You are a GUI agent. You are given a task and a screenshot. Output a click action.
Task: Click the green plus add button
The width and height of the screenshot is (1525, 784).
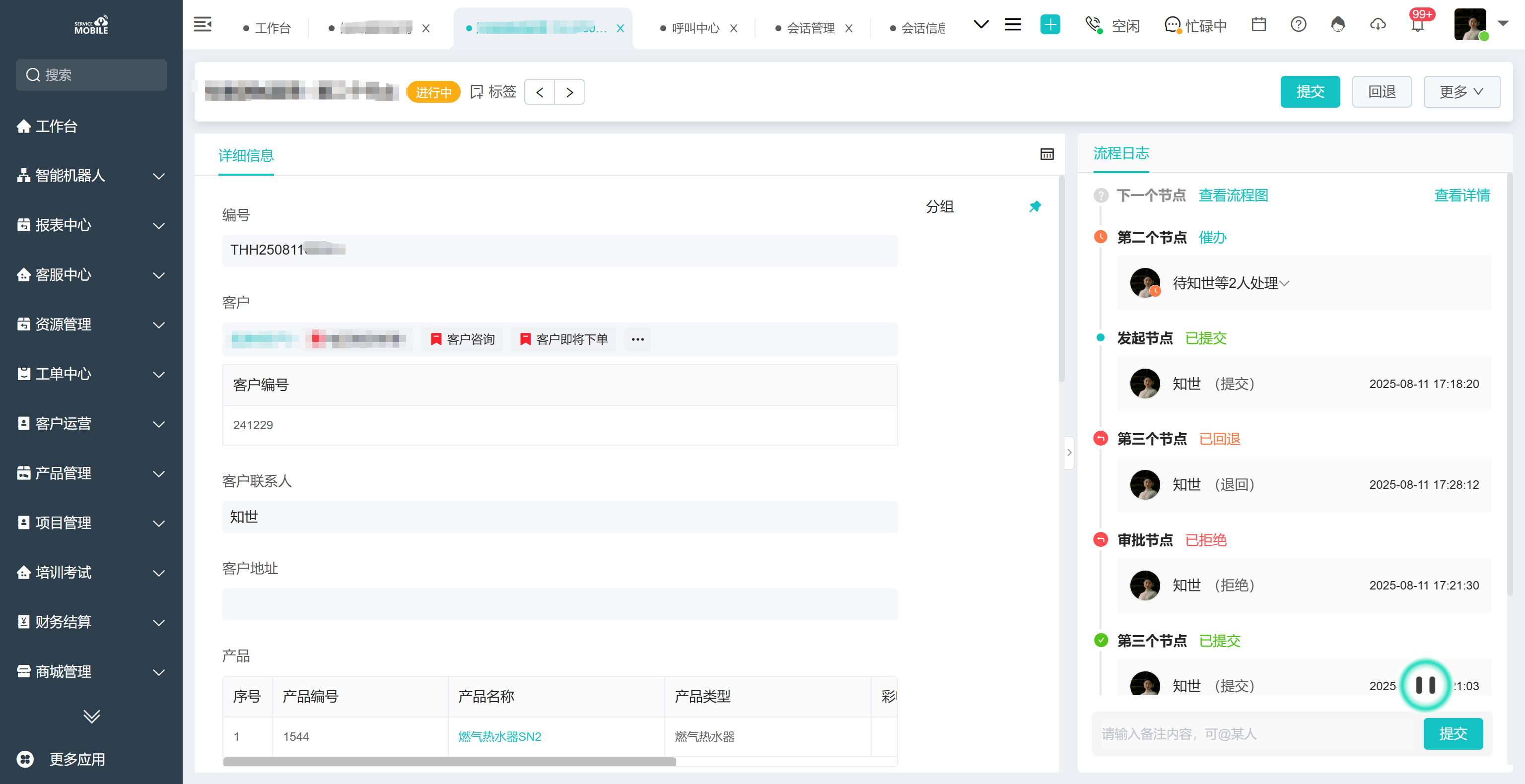(x=1050, y=25)
